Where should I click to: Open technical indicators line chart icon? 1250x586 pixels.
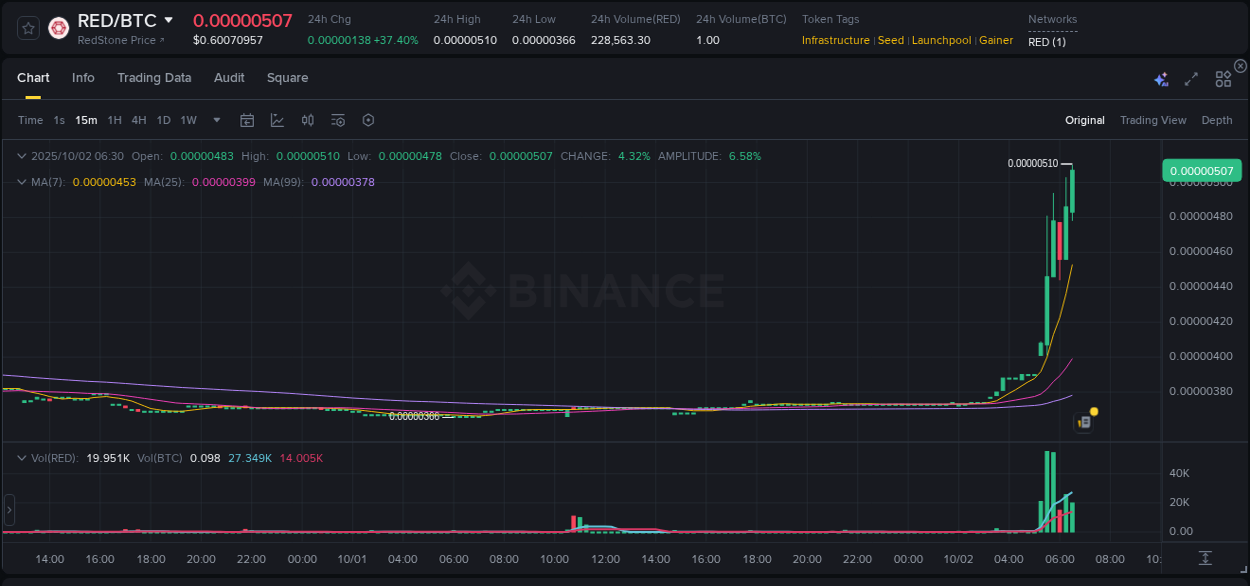277,120
